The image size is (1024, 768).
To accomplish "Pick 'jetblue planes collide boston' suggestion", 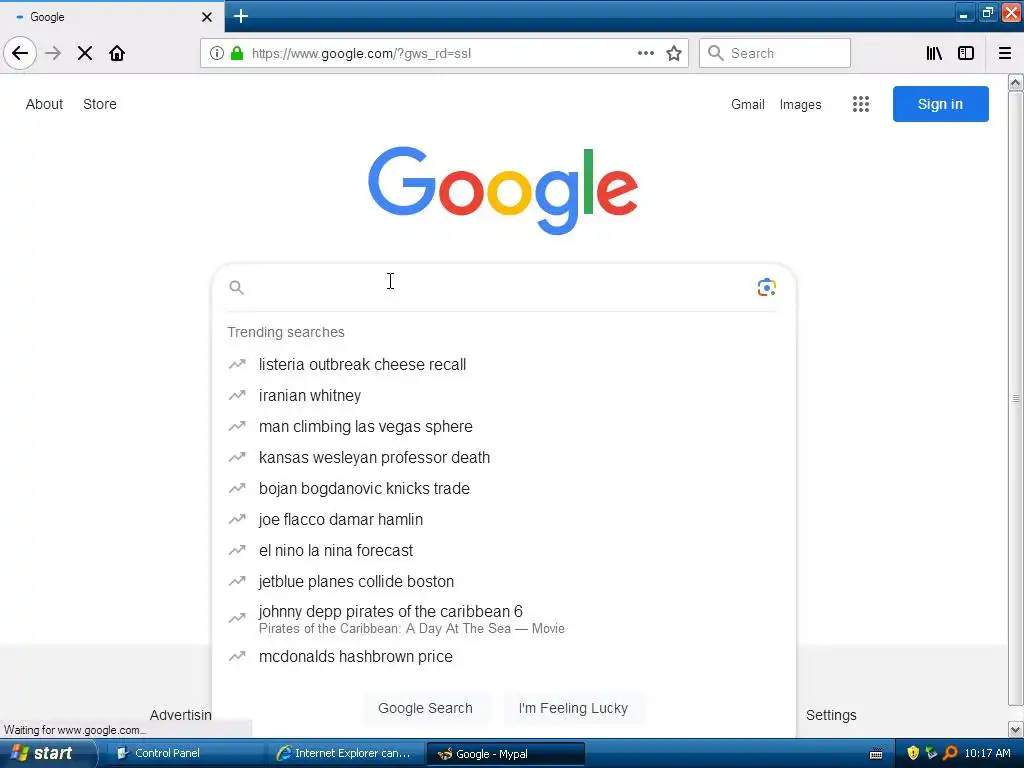I will pyautogui.click(x=504, y=581).
